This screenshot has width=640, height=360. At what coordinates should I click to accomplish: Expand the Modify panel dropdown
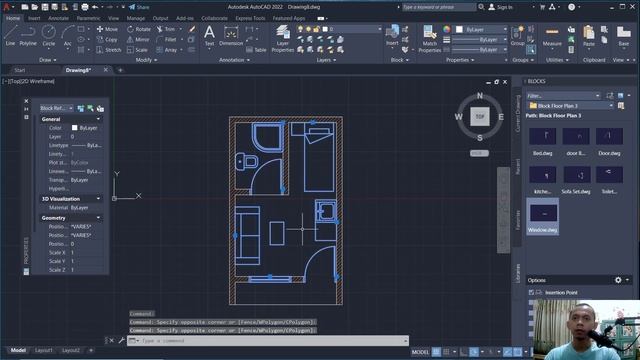[x=146, y=60]
